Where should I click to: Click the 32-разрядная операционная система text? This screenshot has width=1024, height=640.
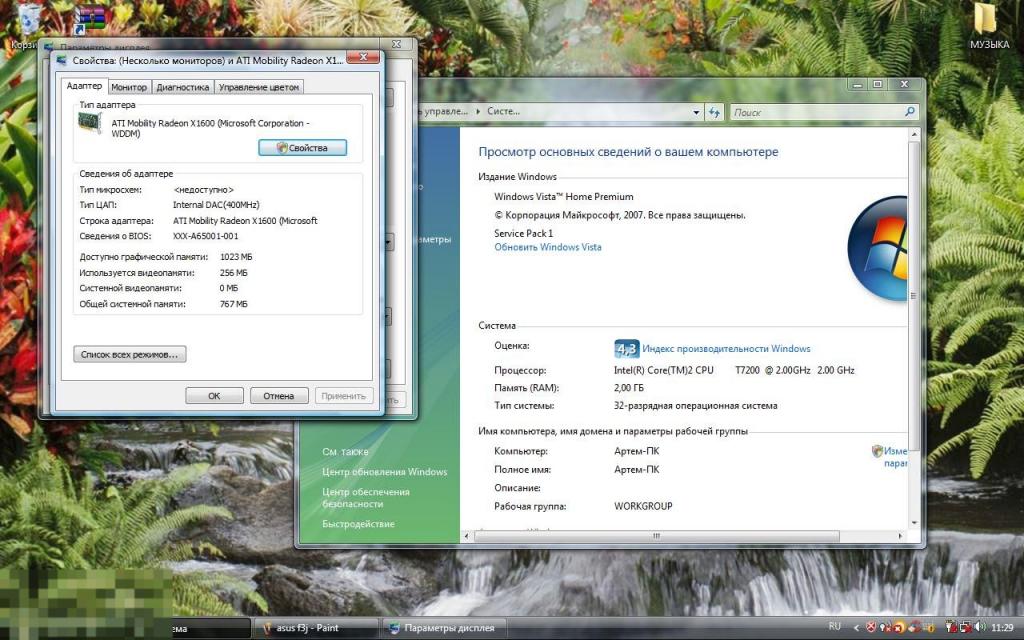(x=696, y=406)
